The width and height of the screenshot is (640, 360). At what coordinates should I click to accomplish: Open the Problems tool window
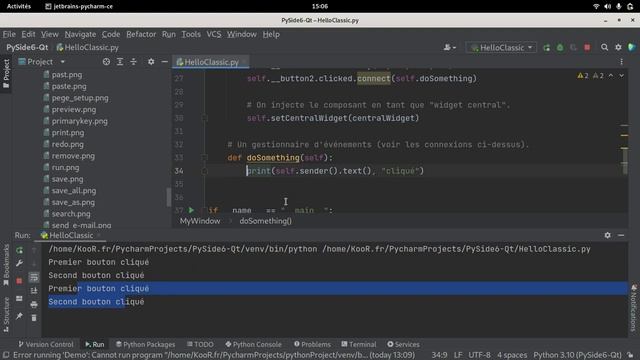(312, 344)
